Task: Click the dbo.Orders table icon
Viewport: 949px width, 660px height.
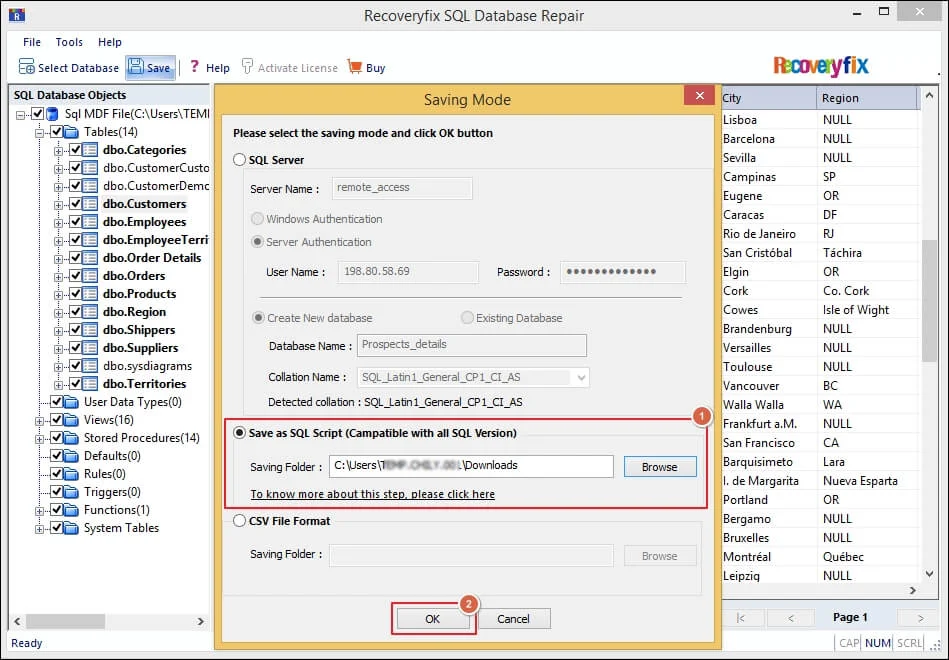Action: 90,276
